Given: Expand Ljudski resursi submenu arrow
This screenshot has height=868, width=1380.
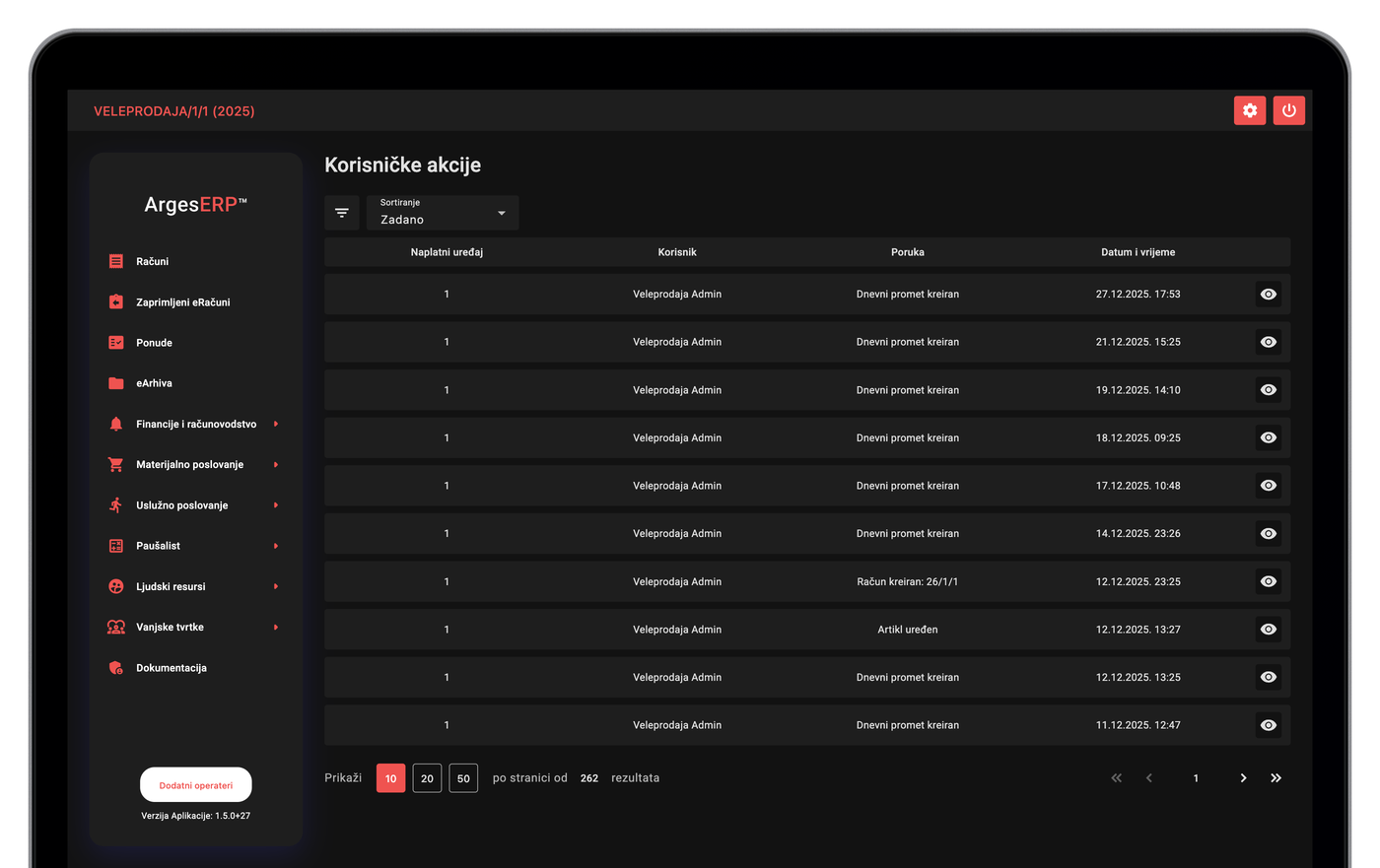Looking at the screenshot, I should click(x=276, y=586).
